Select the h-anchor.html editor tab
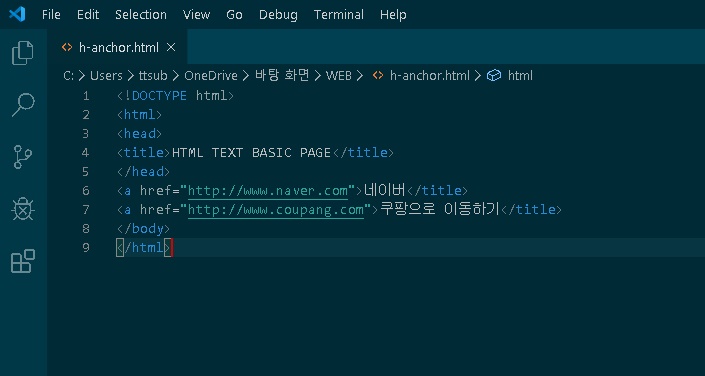Viewport: 705px width, 376px height. click(118, 47)
